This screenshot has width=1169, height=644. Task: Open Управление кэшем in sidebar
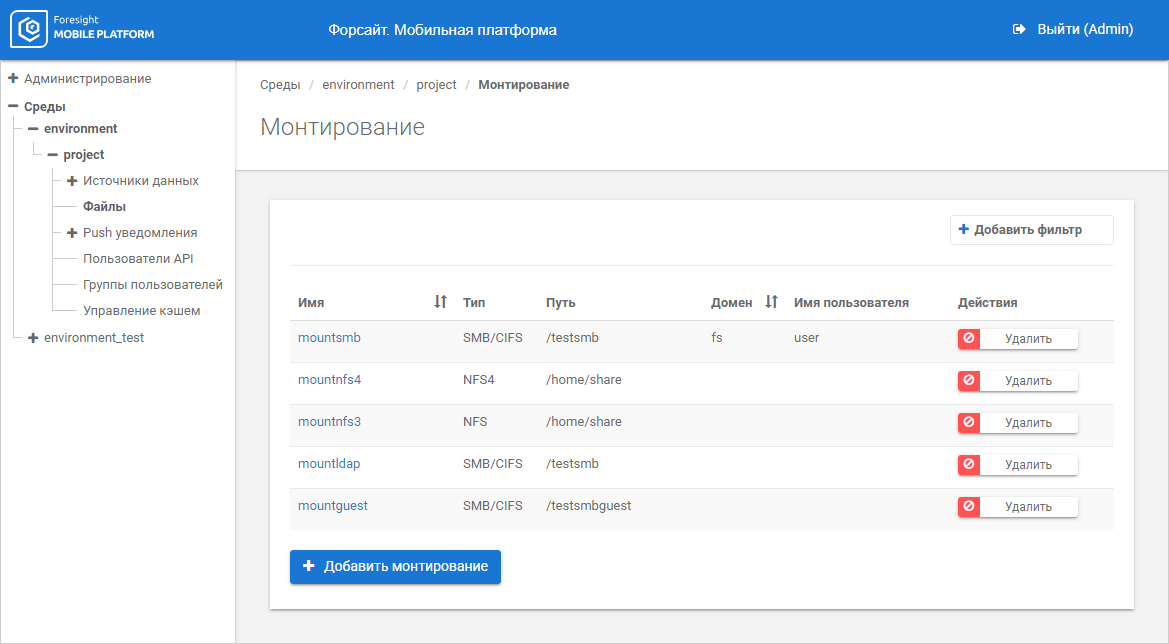(x=141, y=311)
